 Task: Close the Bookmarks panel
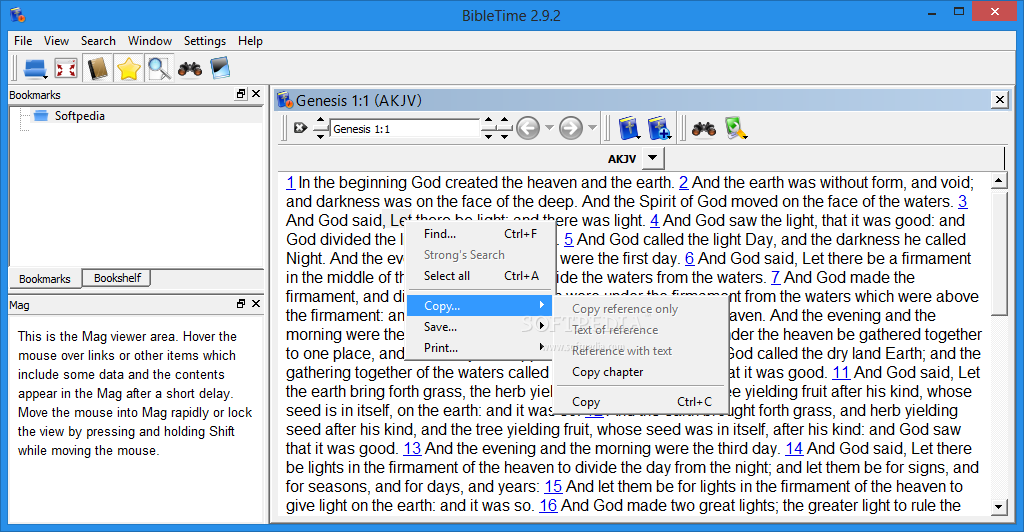coord(256,94)
